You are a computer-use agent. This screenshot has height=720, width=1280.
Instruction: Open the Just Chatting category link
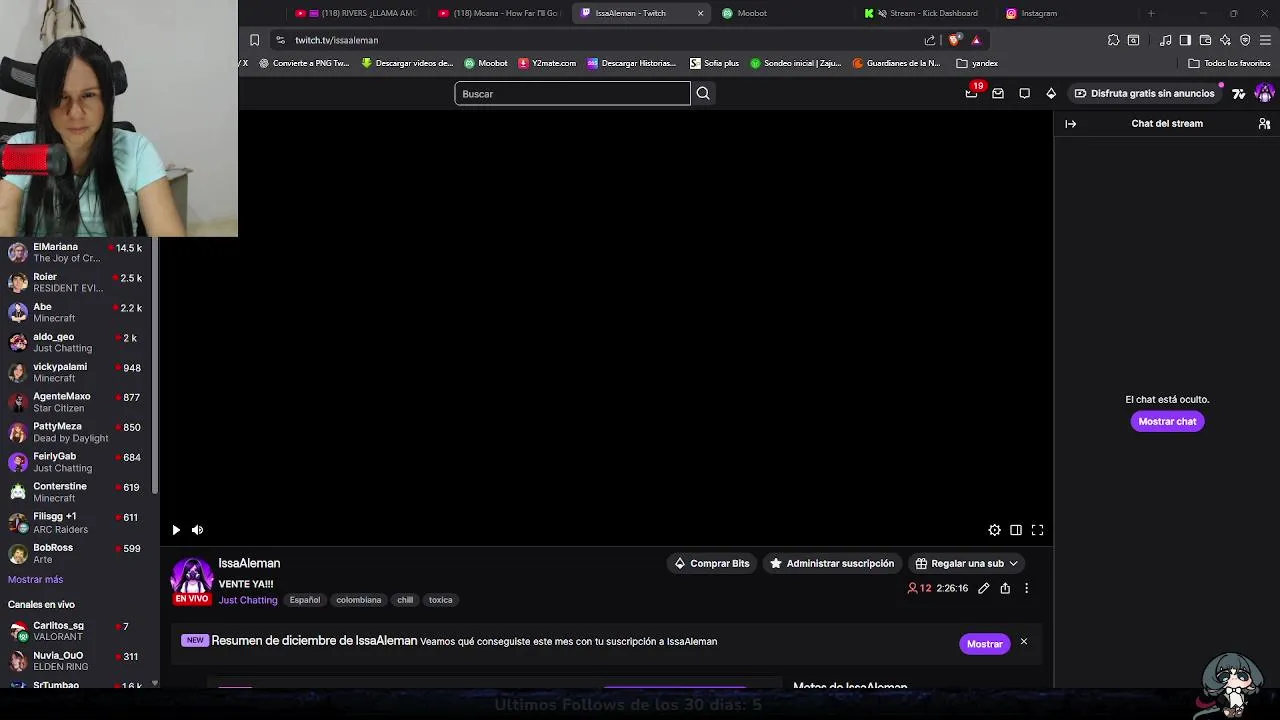click(248, 600)
